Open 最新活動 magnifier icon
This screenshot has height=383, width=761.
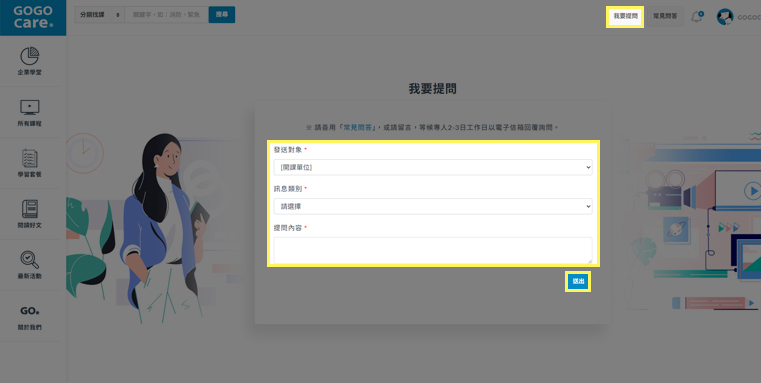(30, 260)
